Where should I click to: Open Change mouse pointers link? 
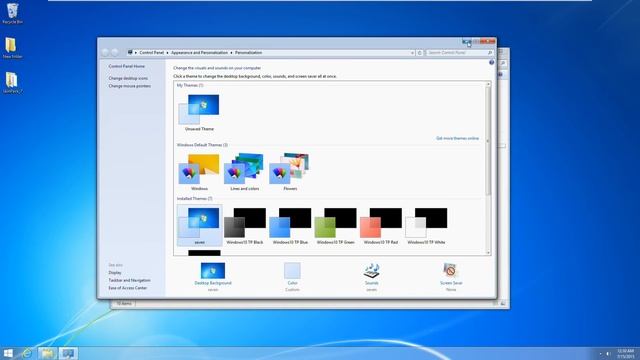point(129,86)
